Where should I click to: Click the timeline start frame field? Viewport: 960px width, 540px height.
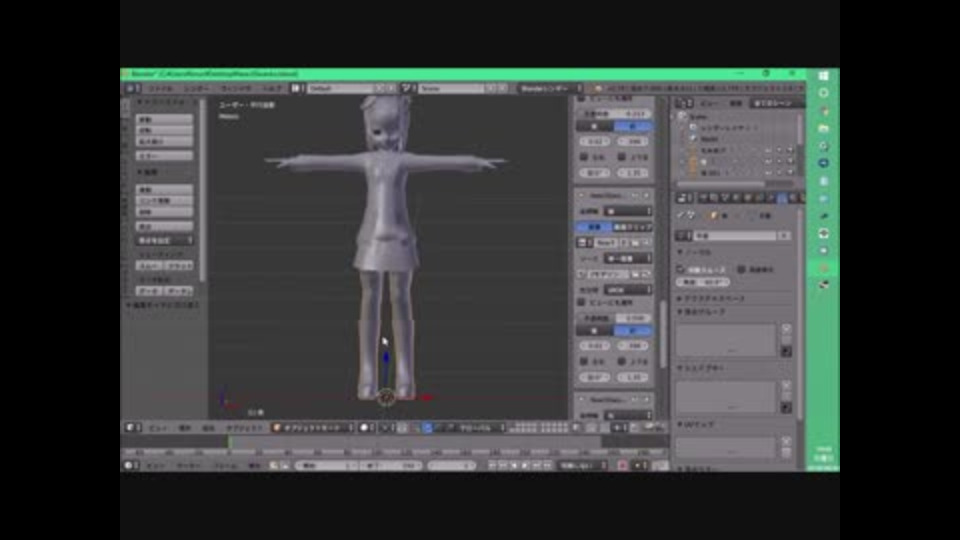pyautogui.click(x=326, y=465)
